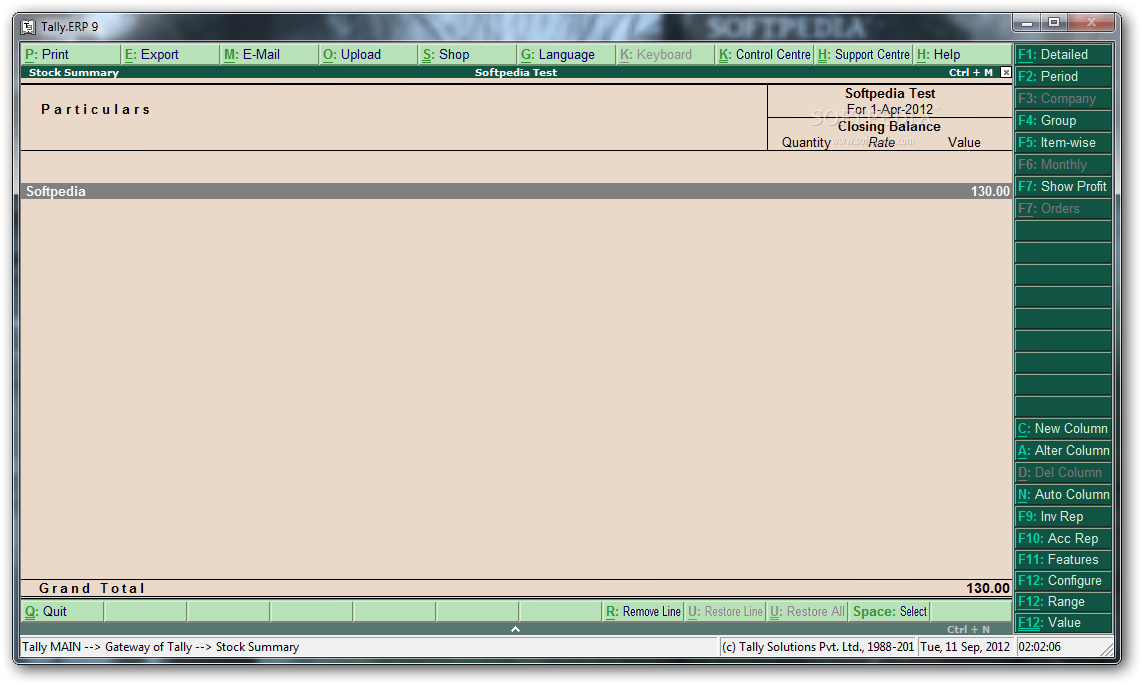This screenshot has width=1142, height=685.
Task: Click the Ctrl + N indicator
Action: (968, 629)
